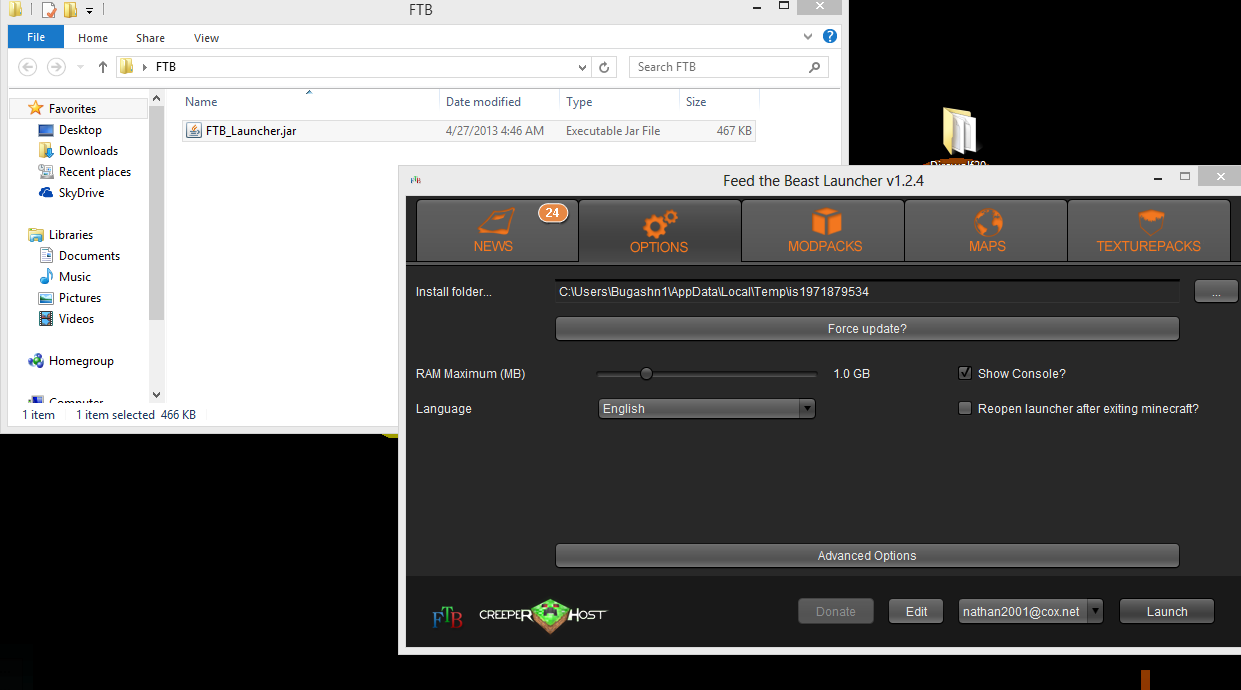This screenshot has height=690, width=1241.
Task: Click the Explorer Back arrow
Action: point(29,67)
